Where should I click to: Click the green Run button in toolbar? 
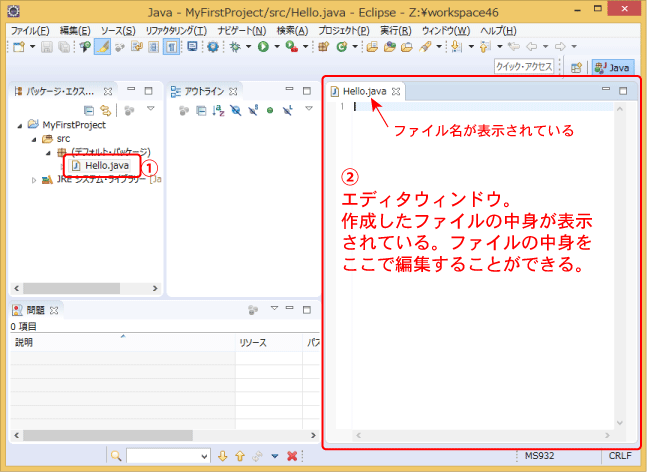(263, 47)
